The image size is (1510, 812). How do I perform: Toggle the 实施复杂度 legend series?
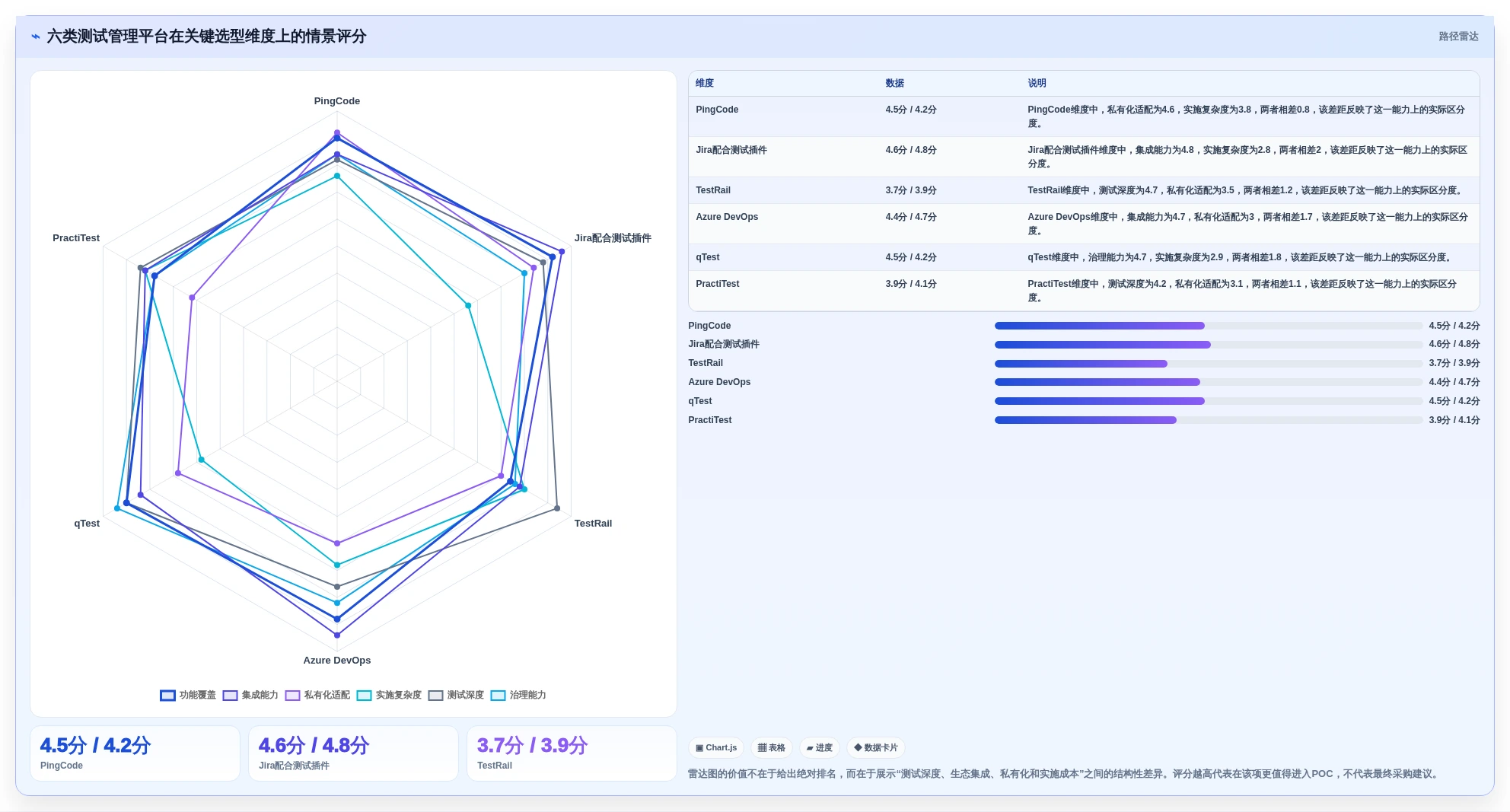click(x=389, y=695)
